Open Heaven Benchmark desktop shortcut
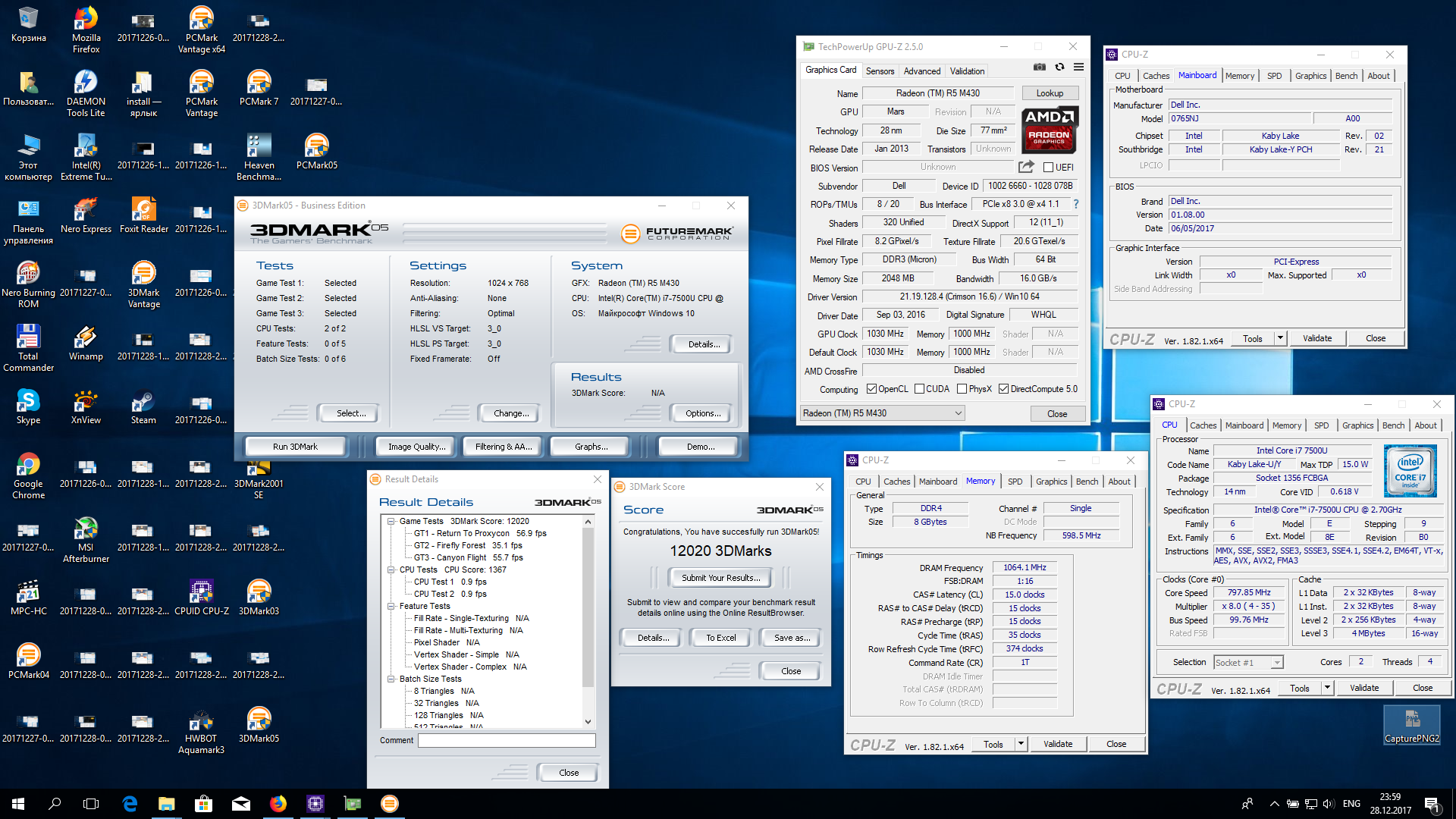 [259, 158]
